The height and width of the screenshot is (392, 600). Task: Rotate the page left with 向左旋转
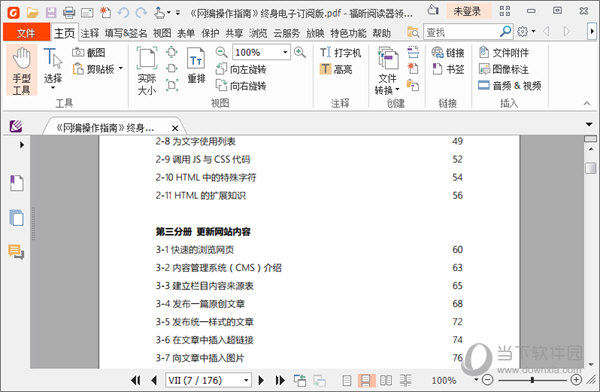pos(241,69)
